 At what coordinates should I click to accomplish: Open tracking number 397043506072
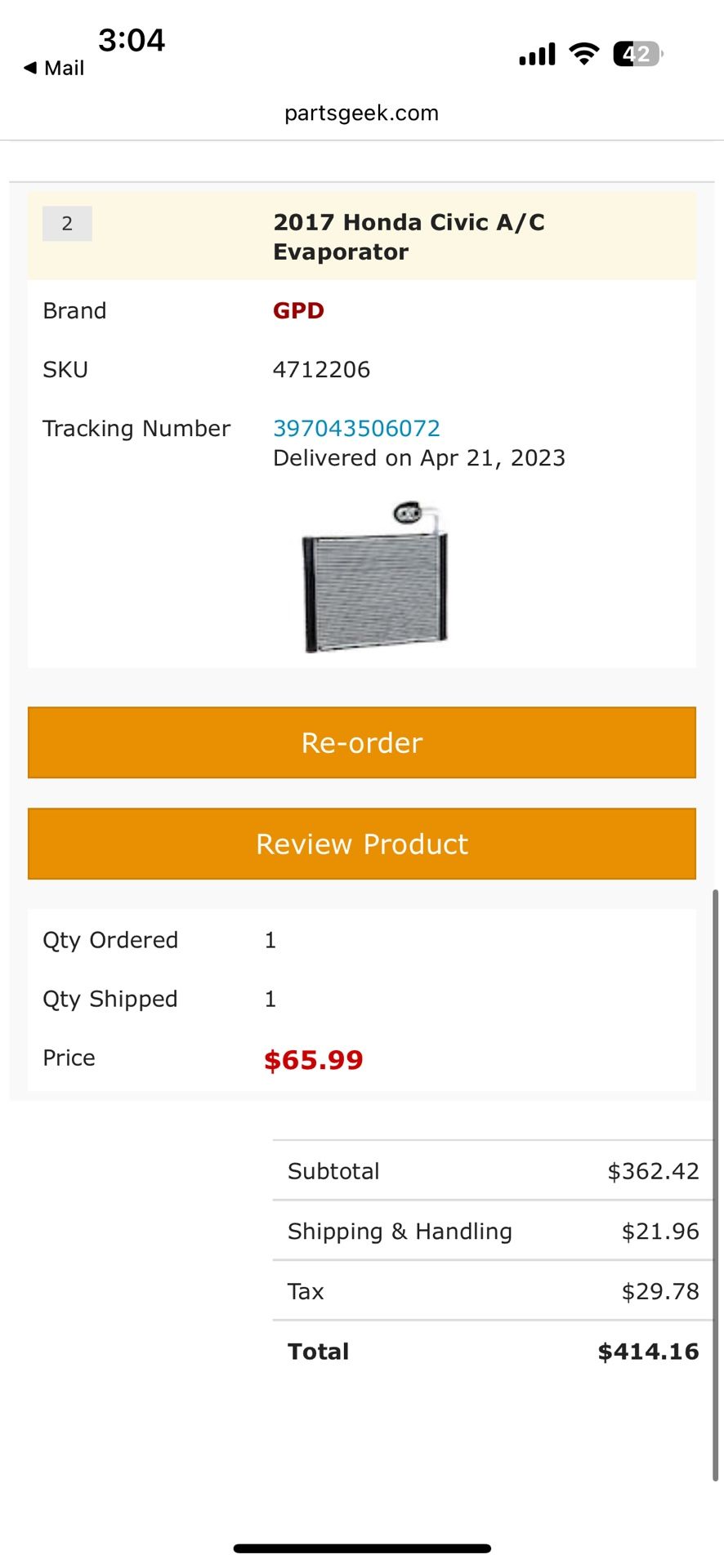tap(356, 428)
